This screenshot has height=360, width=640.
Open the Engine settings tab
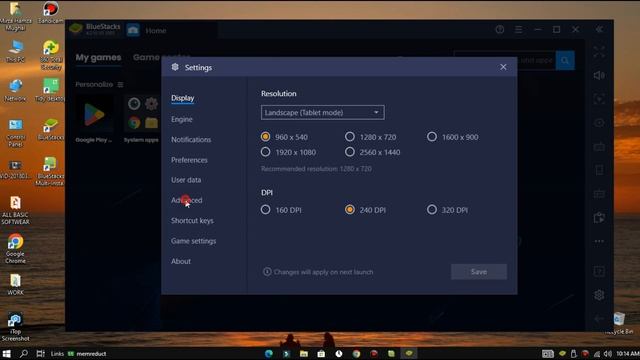182,119
